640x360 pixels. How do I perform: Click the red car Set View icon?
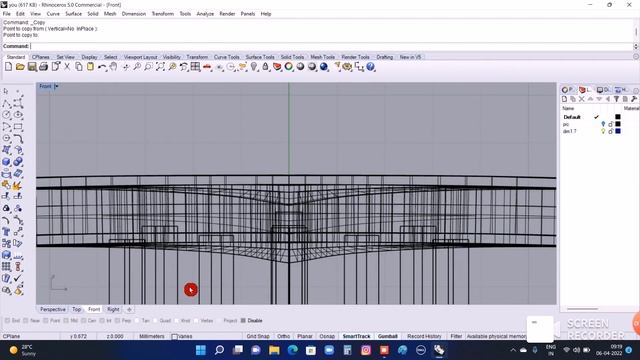(207, 67)
